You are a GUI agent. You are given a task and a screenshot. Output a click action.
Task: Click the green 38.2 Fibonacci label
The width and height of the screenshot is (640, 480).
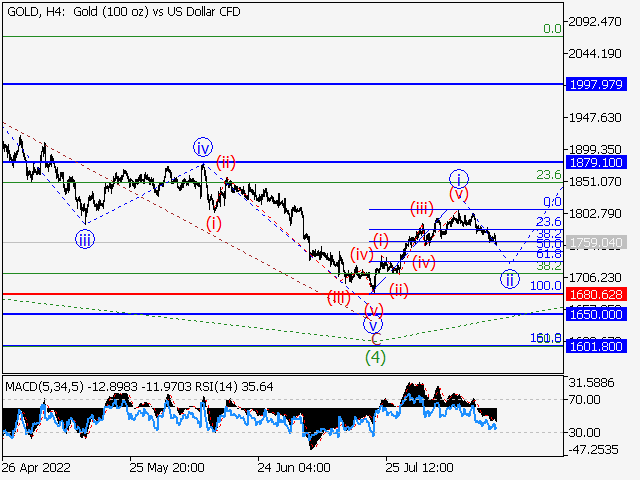549,267
